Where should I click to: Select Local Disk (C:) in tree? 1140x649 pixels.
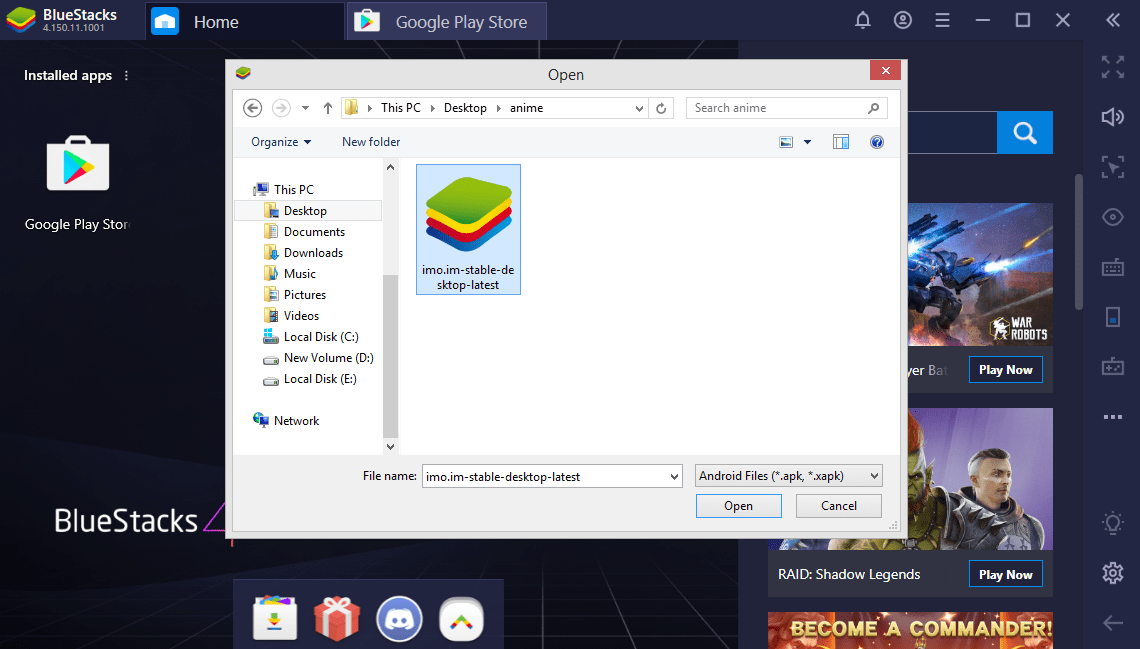click(x=321, y=337)
